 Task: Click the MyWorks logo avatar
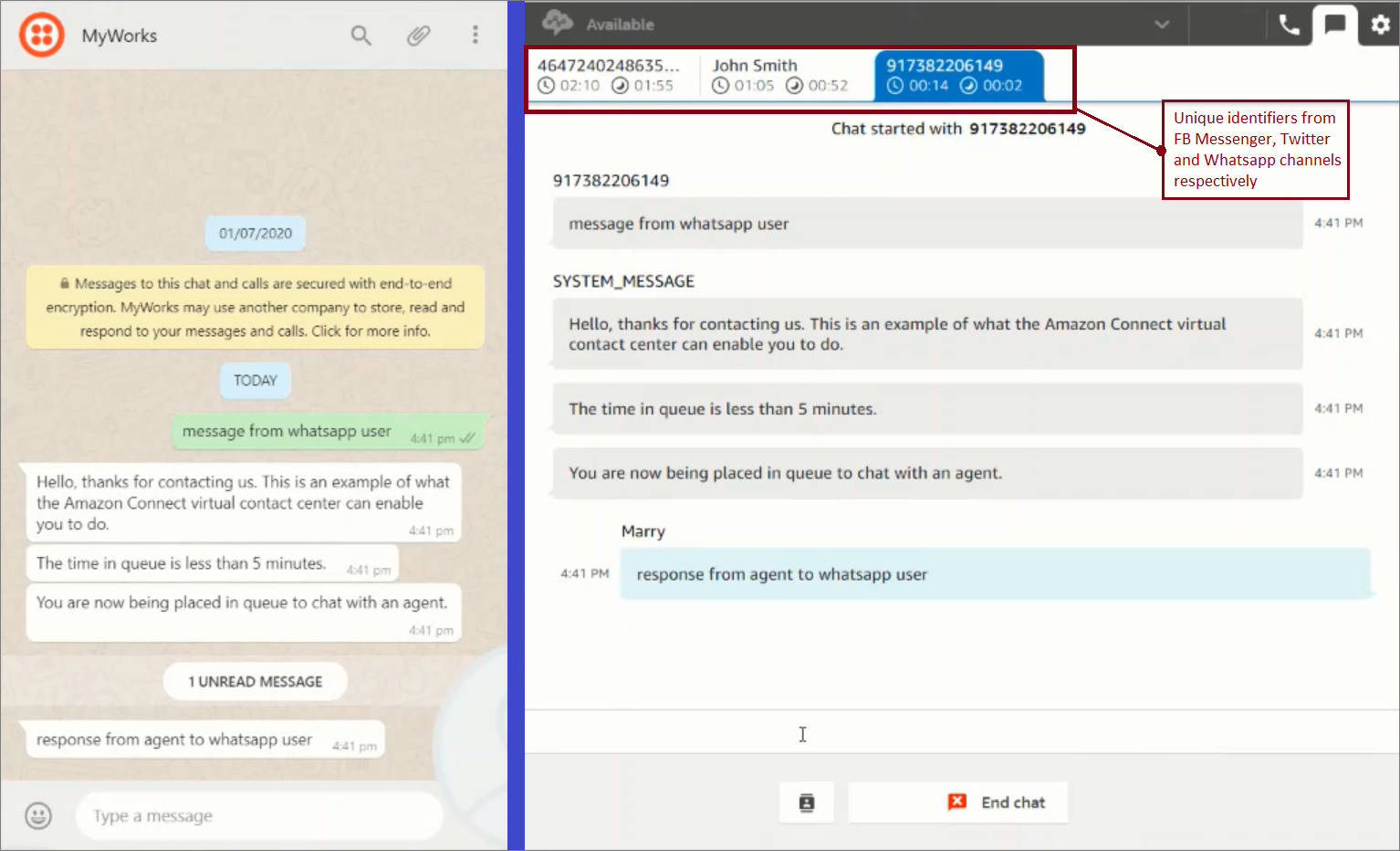tap(42, 36)
